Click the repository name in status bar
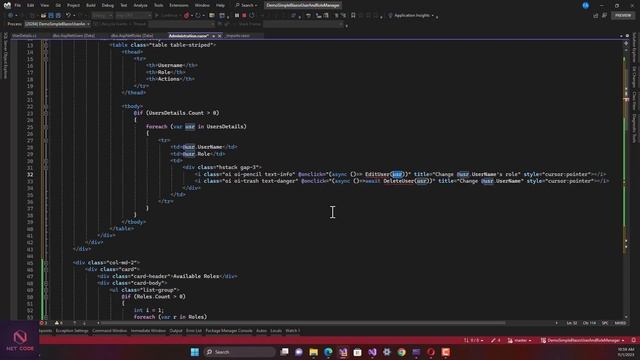The image size is (640, 360). [x=582, y=340]
